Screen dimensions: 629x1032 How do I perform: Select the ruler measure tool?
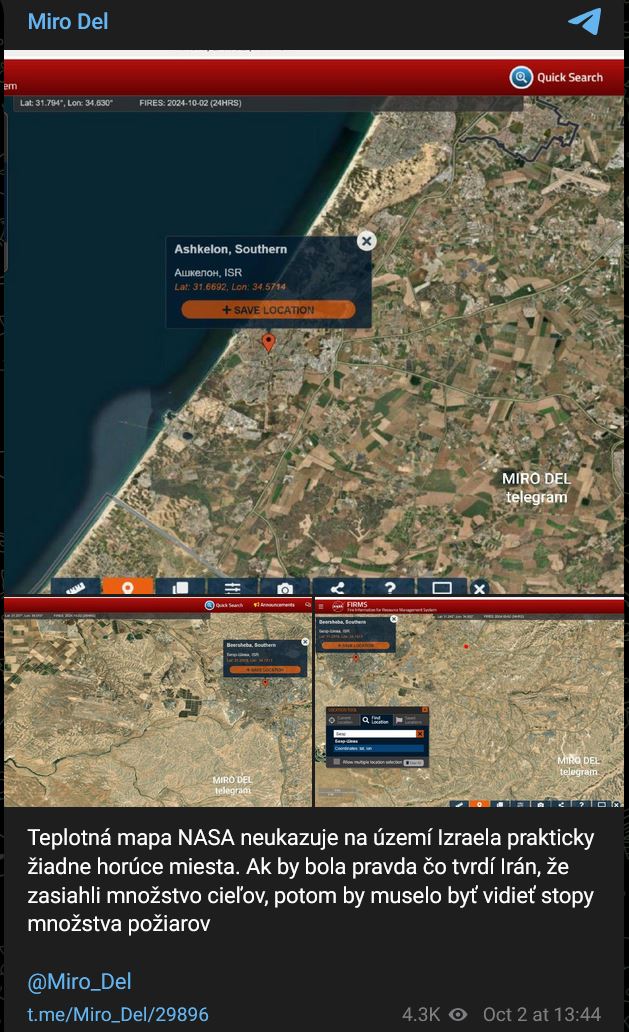[x=77, y=588]
